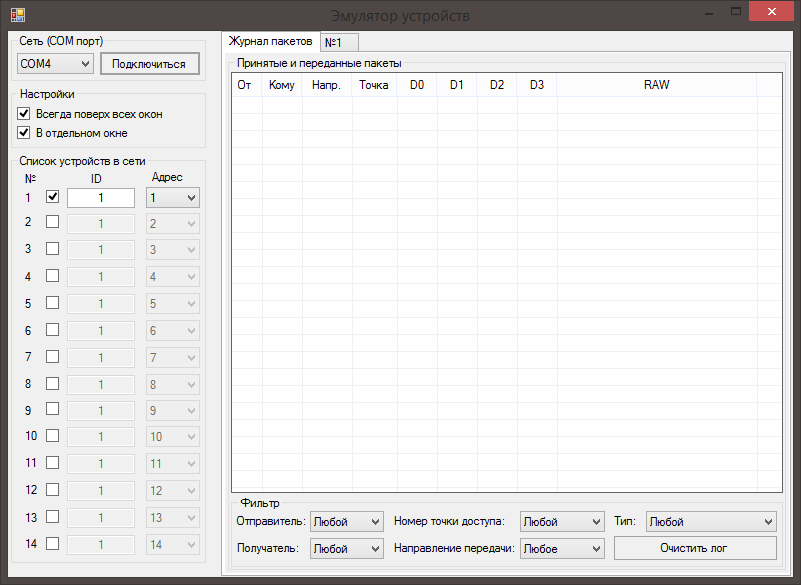Switch to the №1 tab
The height and width of the screenshot is (585, 801).
click(339, 42)
